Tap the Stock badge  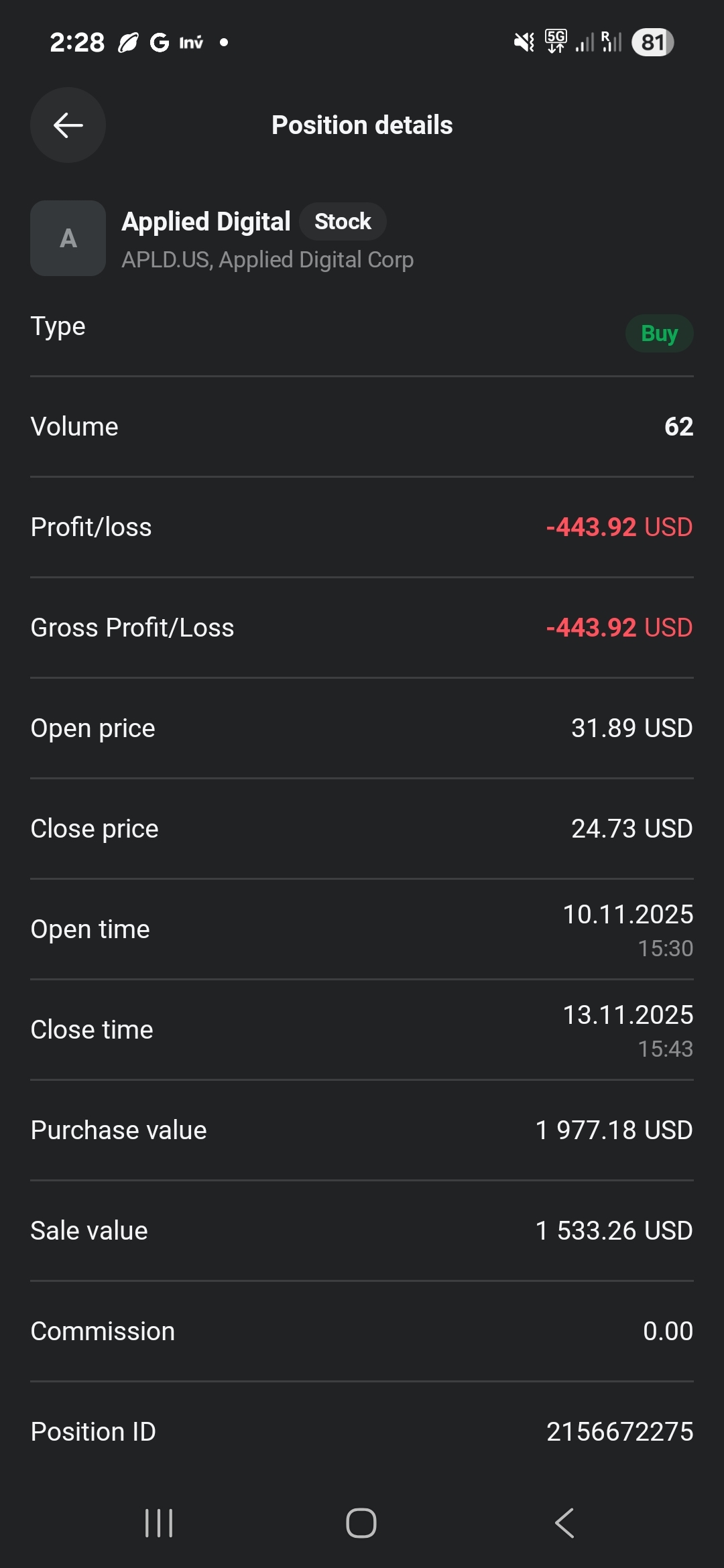[343, 222]
